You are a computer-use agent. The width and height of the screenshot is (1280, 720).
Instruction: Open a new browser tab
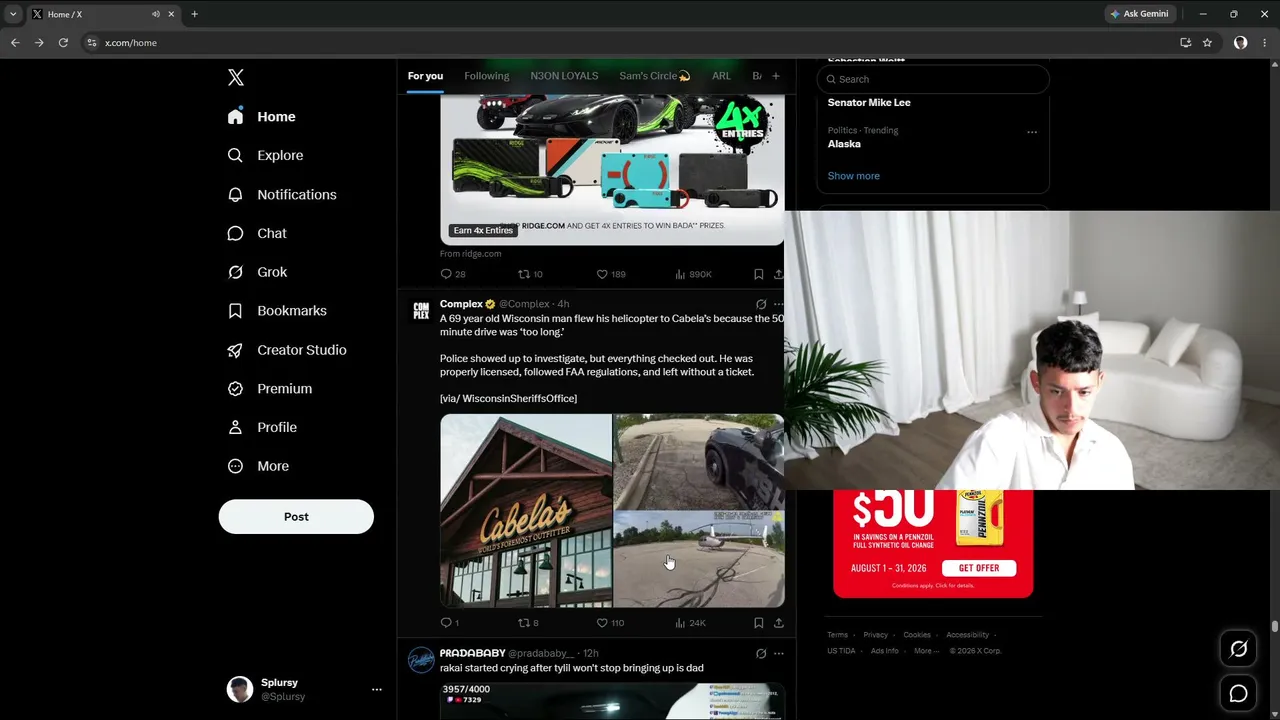pyautogui.click(x=194, y=14)
